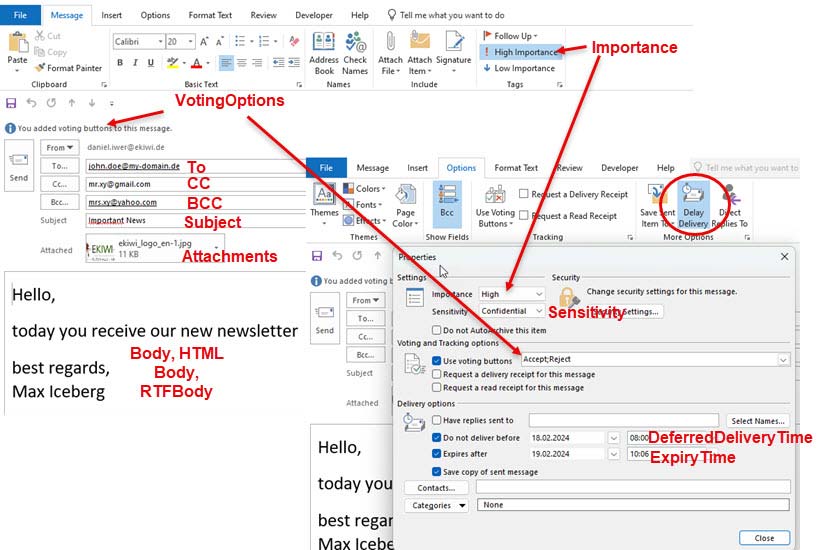Open the Sensitivity dropdown set to Confidential
824x550 pixels.
[539, 310]
